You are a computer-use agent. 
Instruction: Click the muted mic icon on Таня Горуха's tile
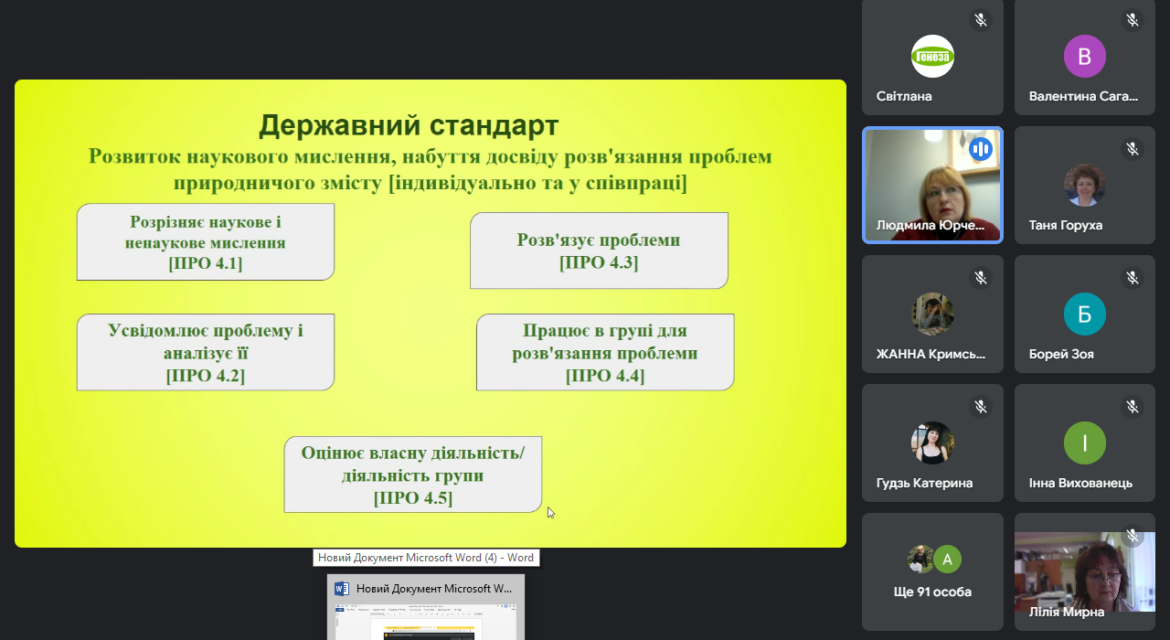[1132, 149]
